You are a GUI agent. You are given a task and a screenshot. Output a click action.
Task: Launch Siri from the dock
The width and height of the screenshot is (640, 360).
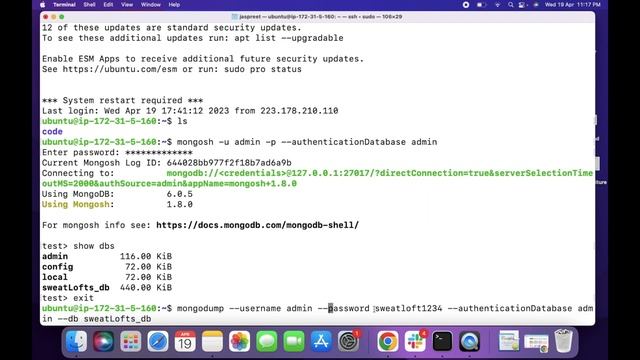click(x=103, y=341)
